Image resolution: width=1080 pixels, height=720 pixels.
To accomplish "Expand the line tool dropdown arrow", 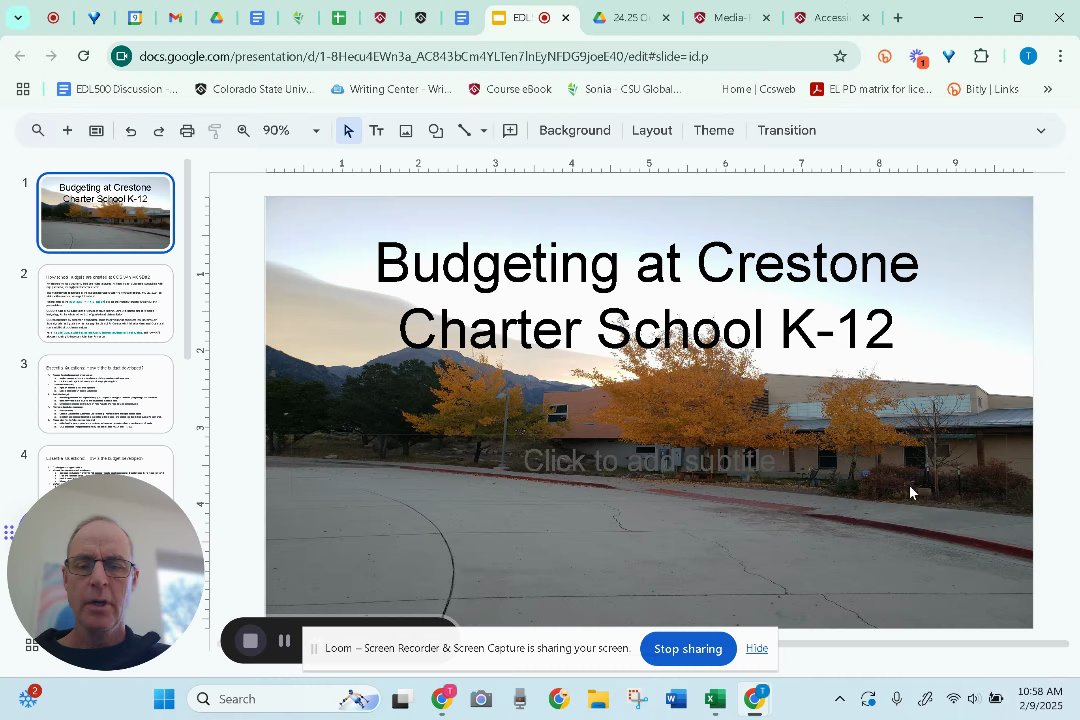I will click(484, 131).
